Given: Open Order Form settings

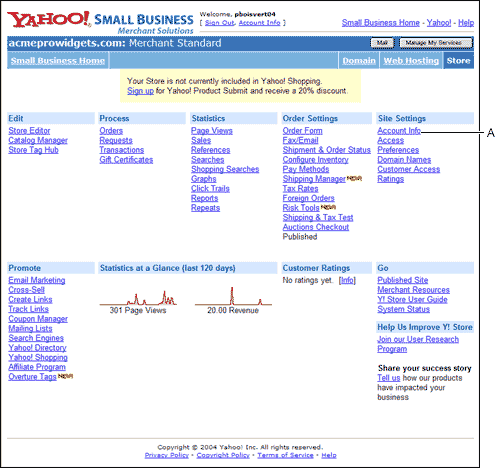Looking at the screenshot, I should click(x=302, y=131).
